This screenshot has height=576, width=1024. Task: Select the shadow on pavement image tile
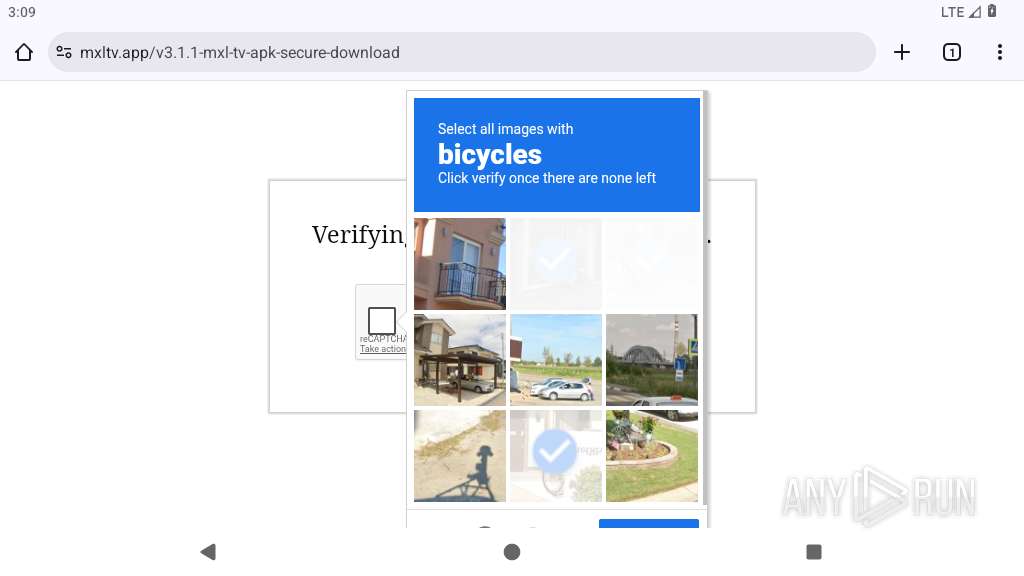(x=460, y=456)
